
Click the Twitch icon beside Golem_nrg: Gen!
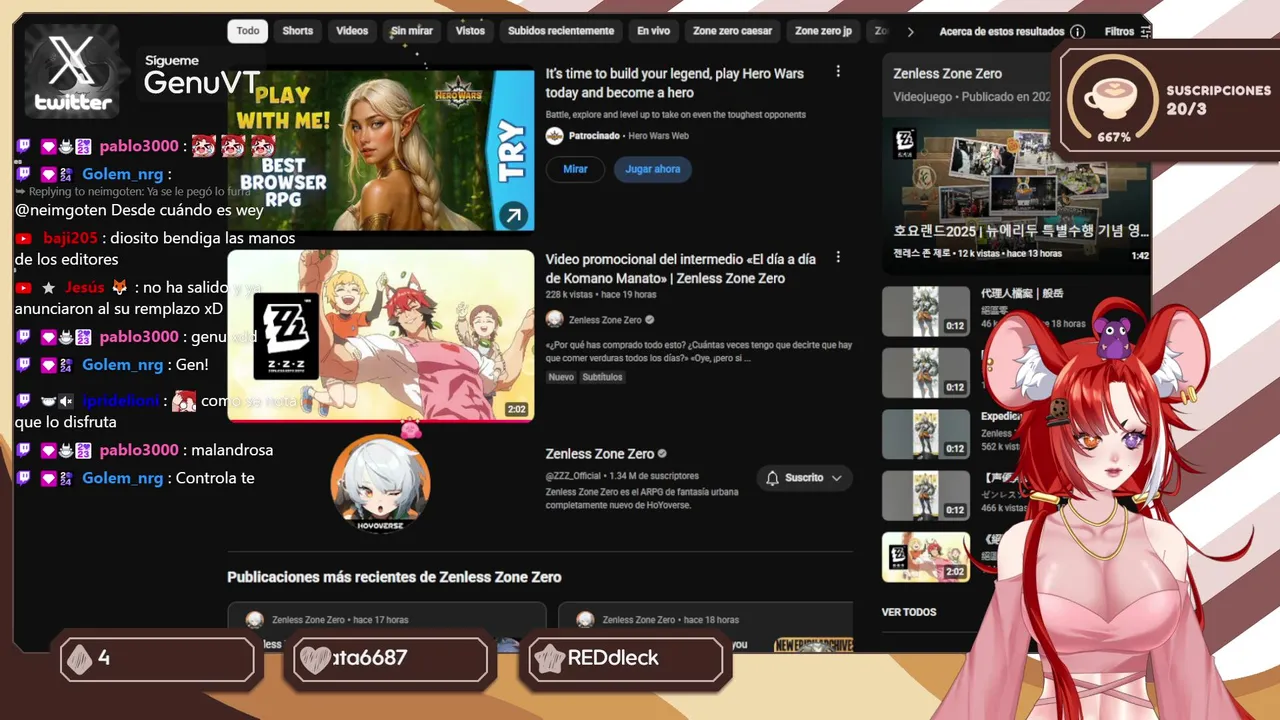(23, 365)
